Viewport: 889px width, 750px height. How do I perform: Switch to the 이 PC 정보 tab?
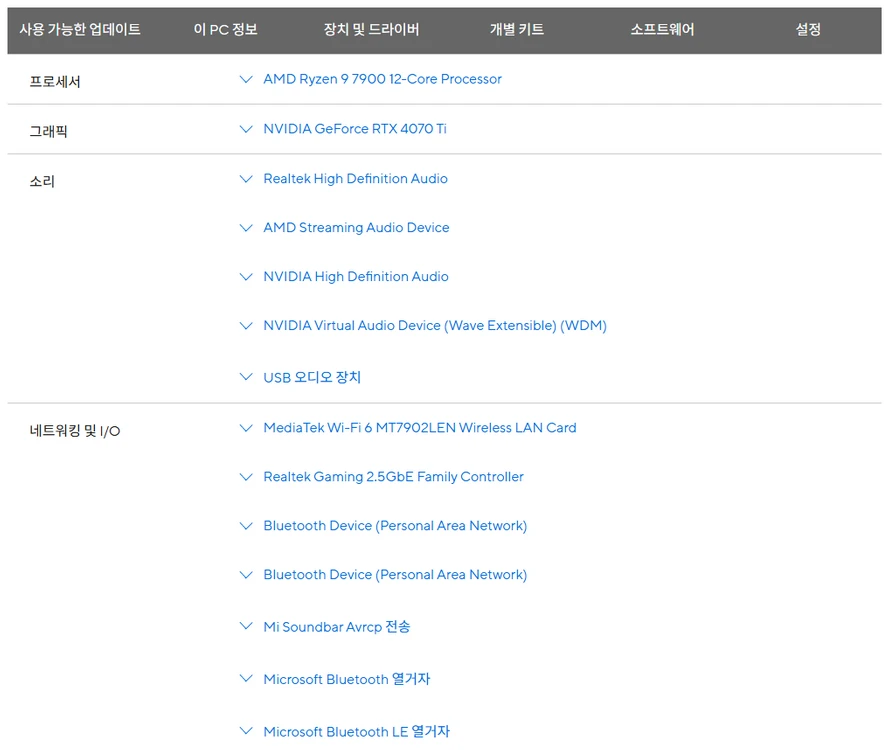[x=226, y=29]
